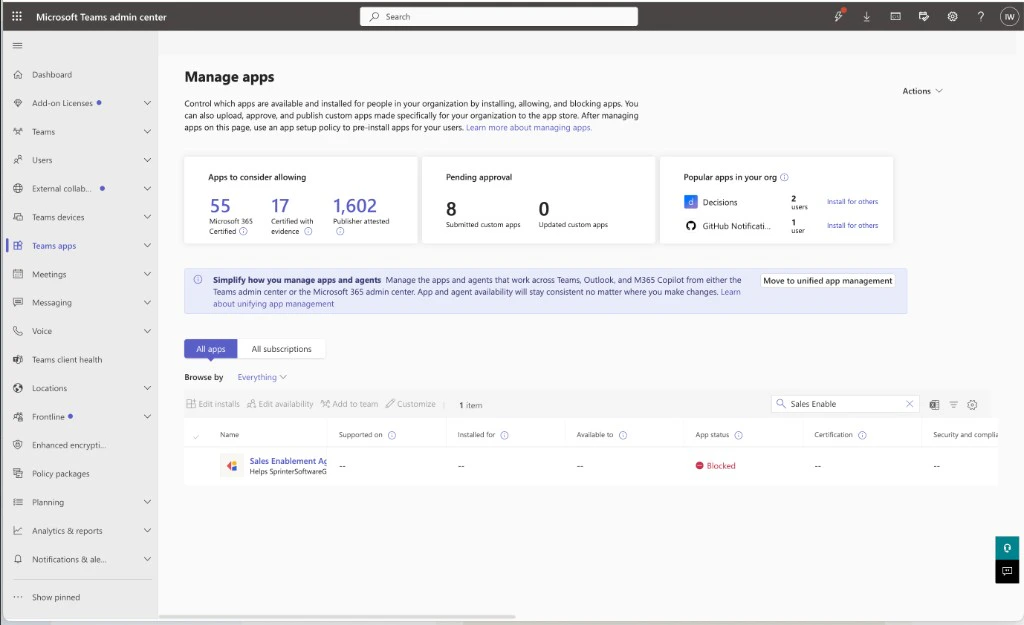Click Edit installs toolbar button
Image resolution: width=1024 pixels, height=625 pixels.
tap(213, 404)
